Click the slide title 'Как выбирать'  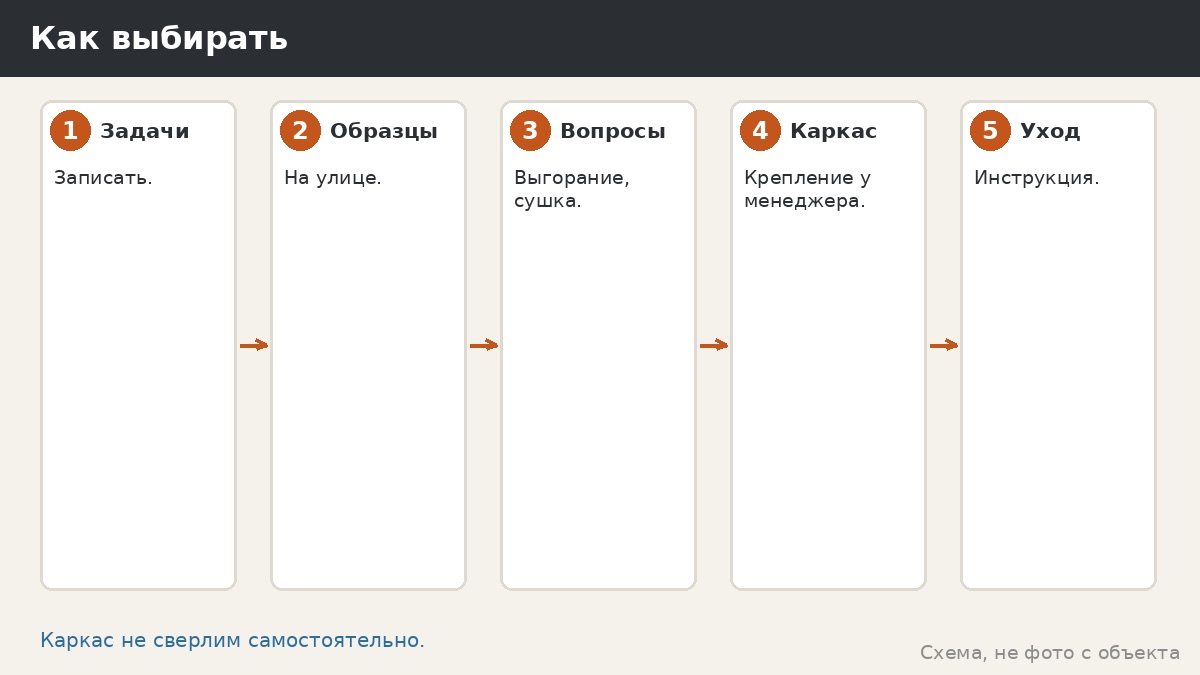point(159,39)
